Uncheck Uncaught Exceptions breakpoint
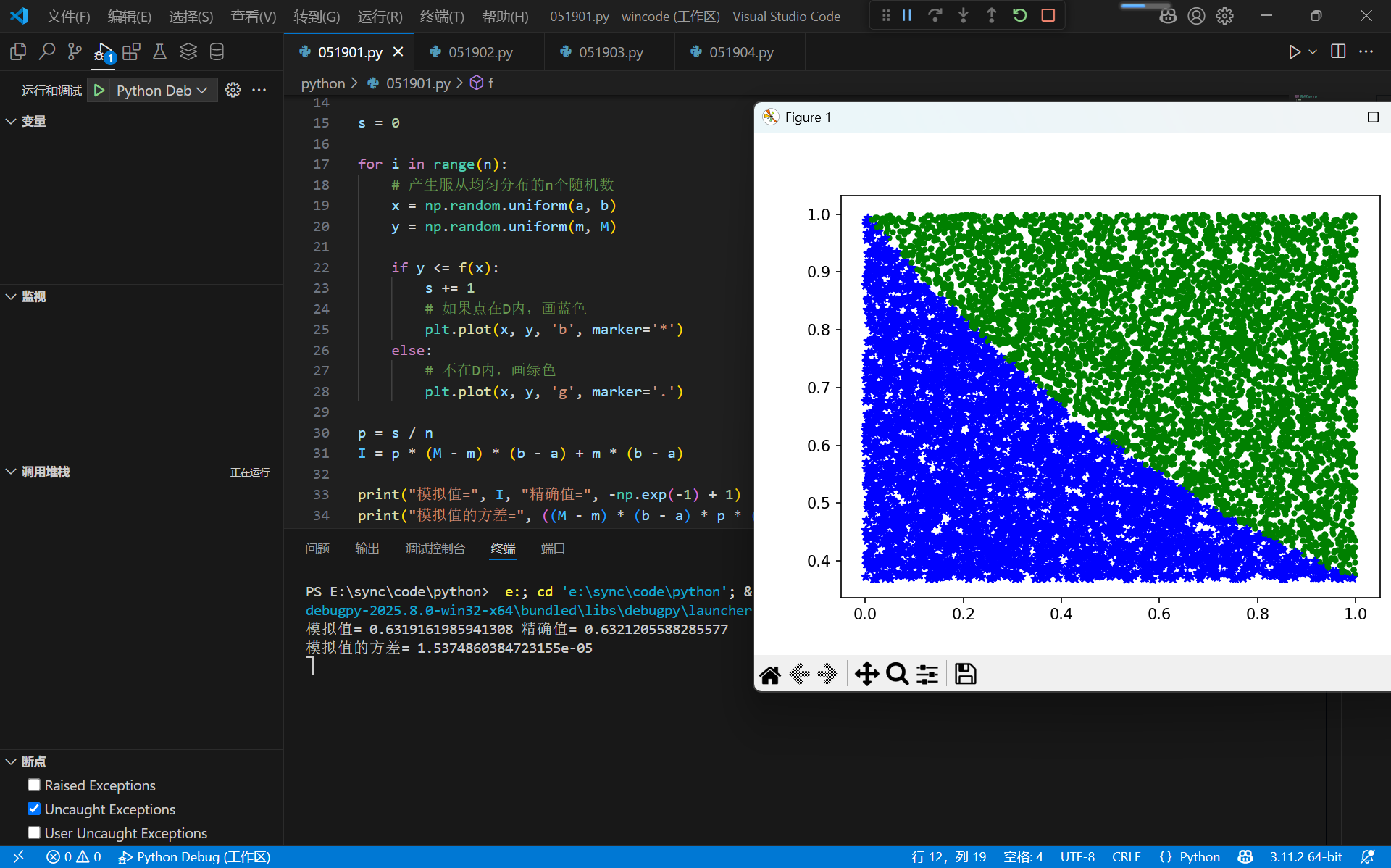This screenshot has width=1391, height=868. pyautogui.click(x=34, y=809)
